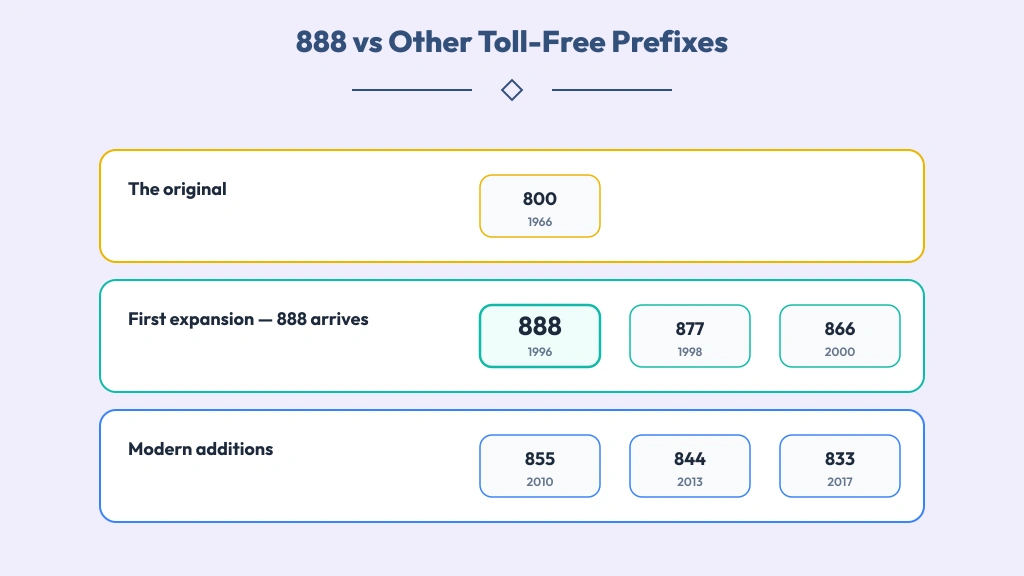Click the year 2000 under 866
The height and width of the screenshot is (576, 1024).
(840, 352)
